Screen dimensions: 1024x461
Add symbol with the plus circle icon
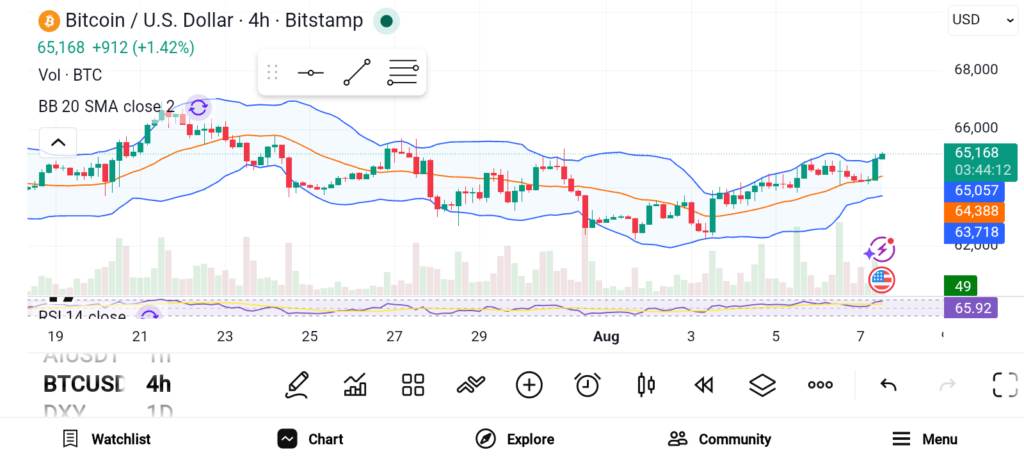pyautogui.click(x=529, y=385)
